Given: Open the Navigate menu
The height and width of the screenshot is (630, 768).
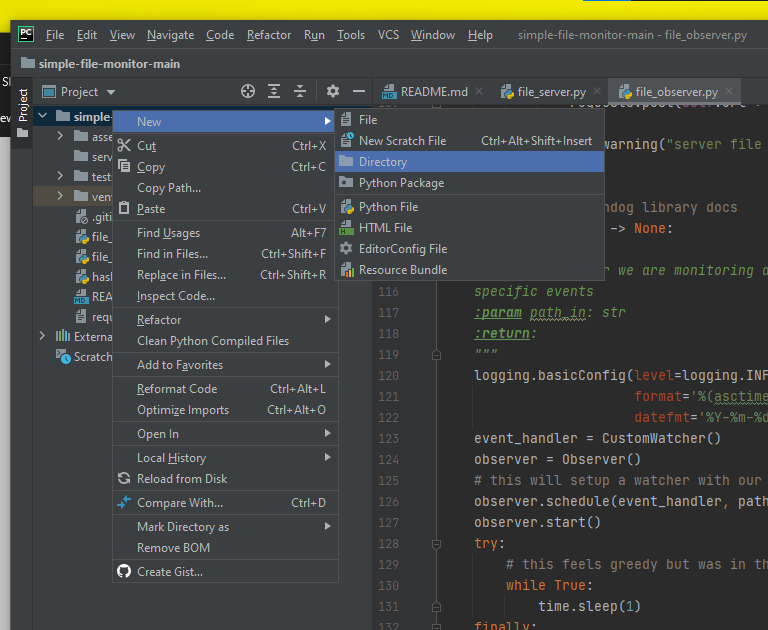Looking at the screenshot, I should (170, 35).
